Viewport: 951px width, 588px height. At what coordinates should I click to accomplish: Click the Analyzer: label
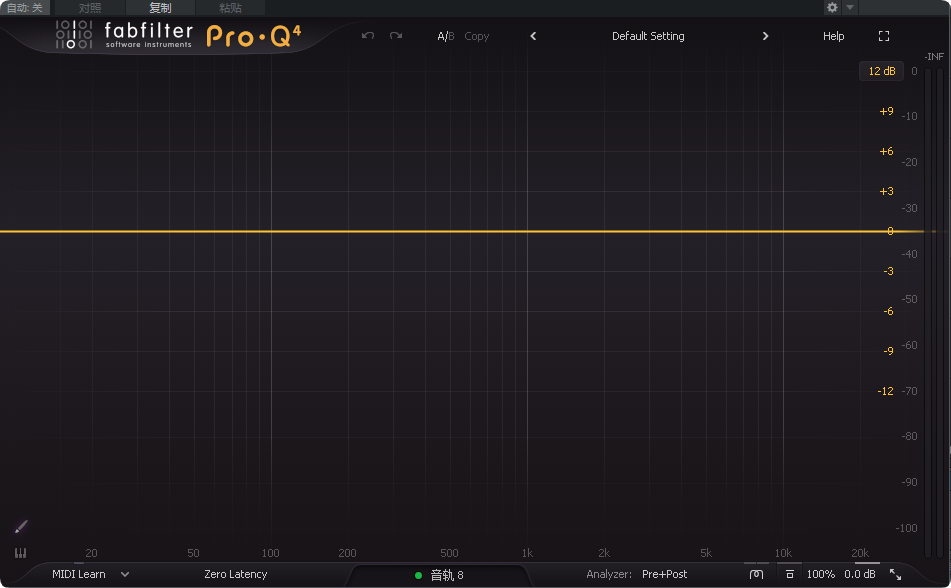tap(609, 574)
